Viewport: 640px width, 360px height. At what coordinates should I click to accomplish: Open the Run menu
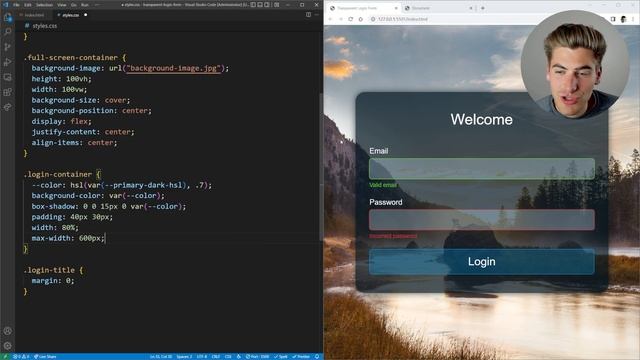pos(84,5)
